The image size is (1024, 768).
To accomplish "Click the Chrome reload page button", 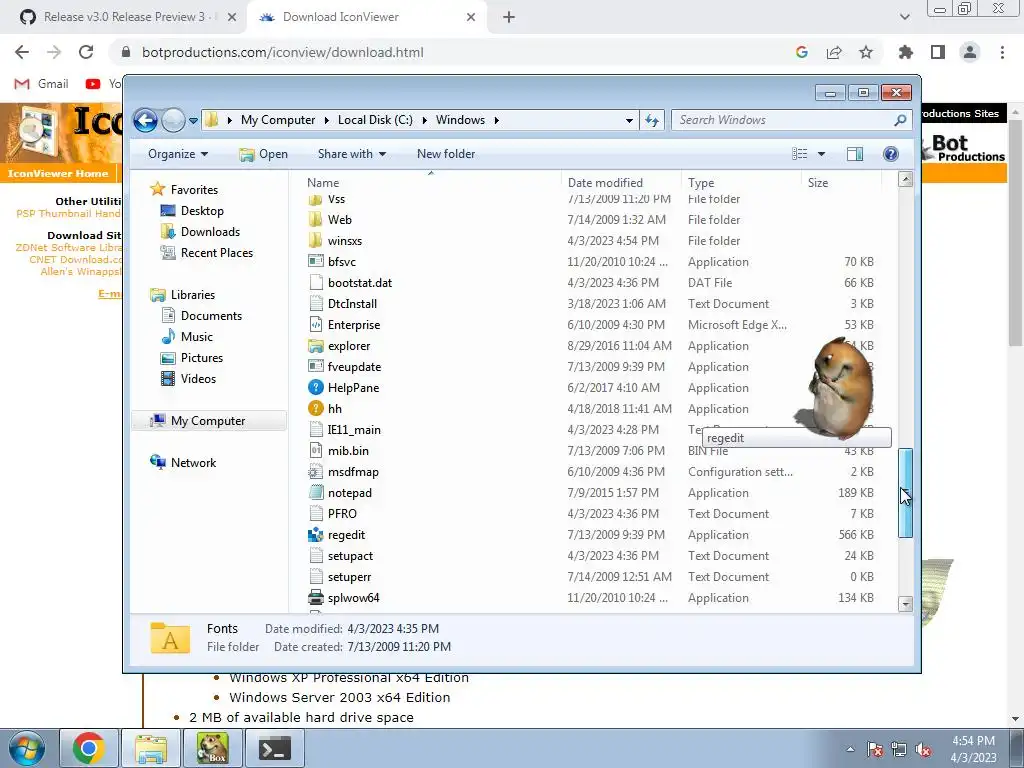I will [86, 52].
